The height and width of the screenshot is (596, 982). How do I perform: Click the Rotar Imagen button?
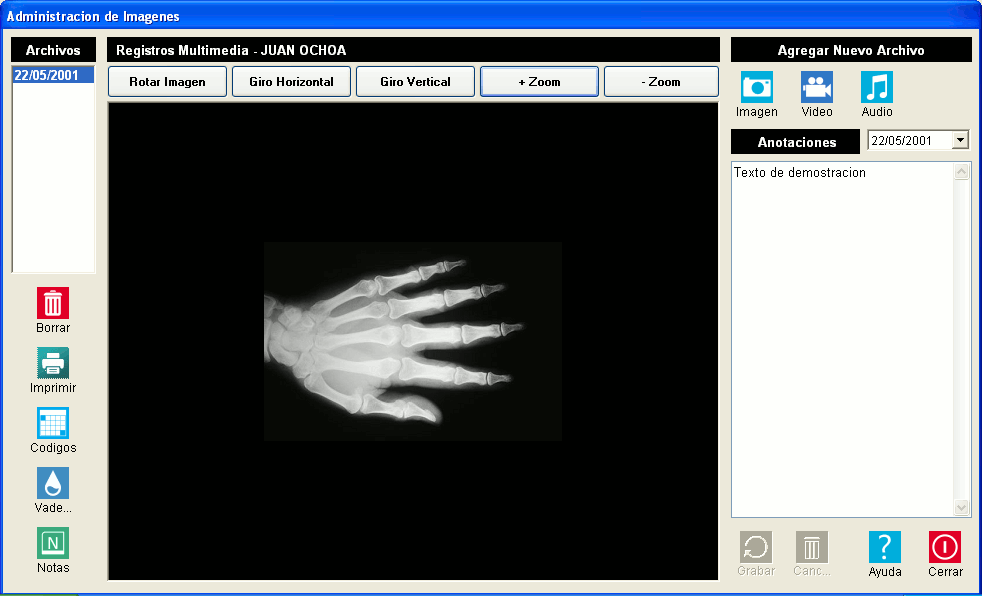(x=167, y=82)
